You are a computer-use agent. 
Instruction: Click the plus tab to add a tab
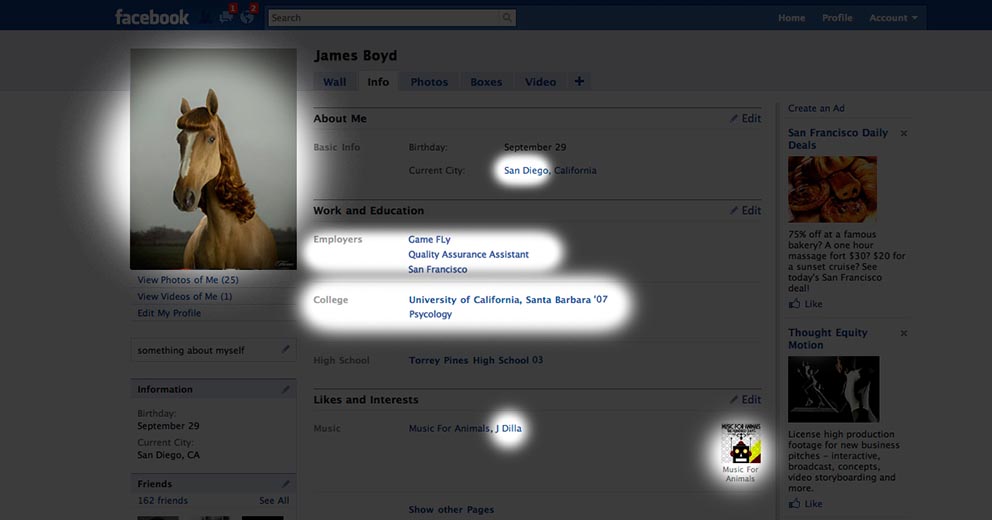(x=579, y=82)
